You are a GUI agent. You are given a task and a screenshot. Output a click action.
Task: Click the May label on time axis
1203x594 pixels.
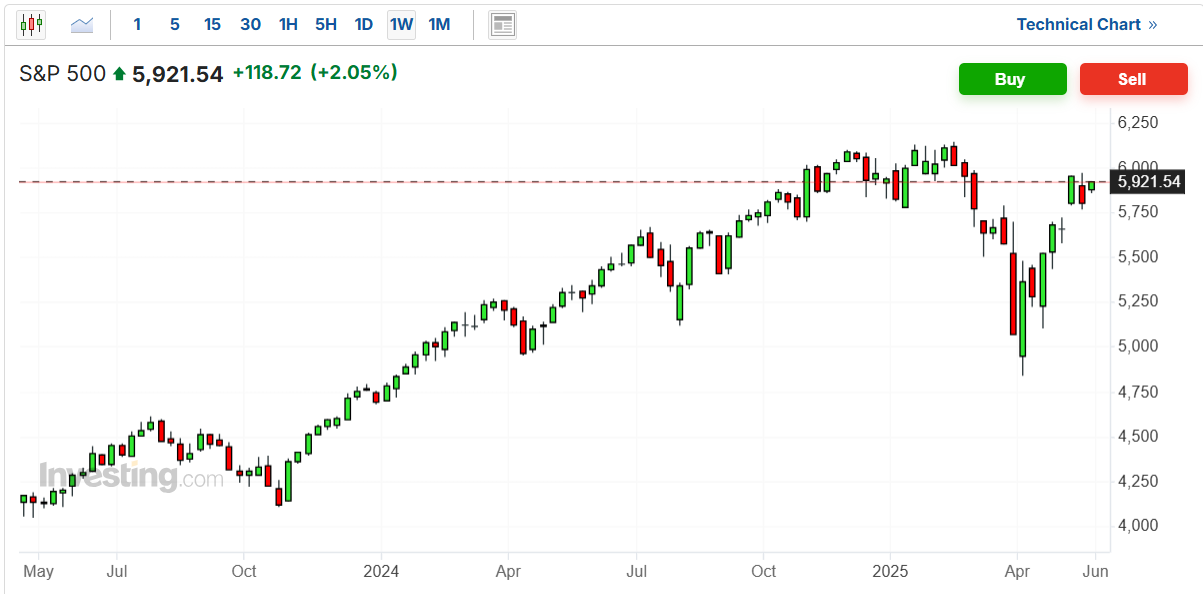38,572
